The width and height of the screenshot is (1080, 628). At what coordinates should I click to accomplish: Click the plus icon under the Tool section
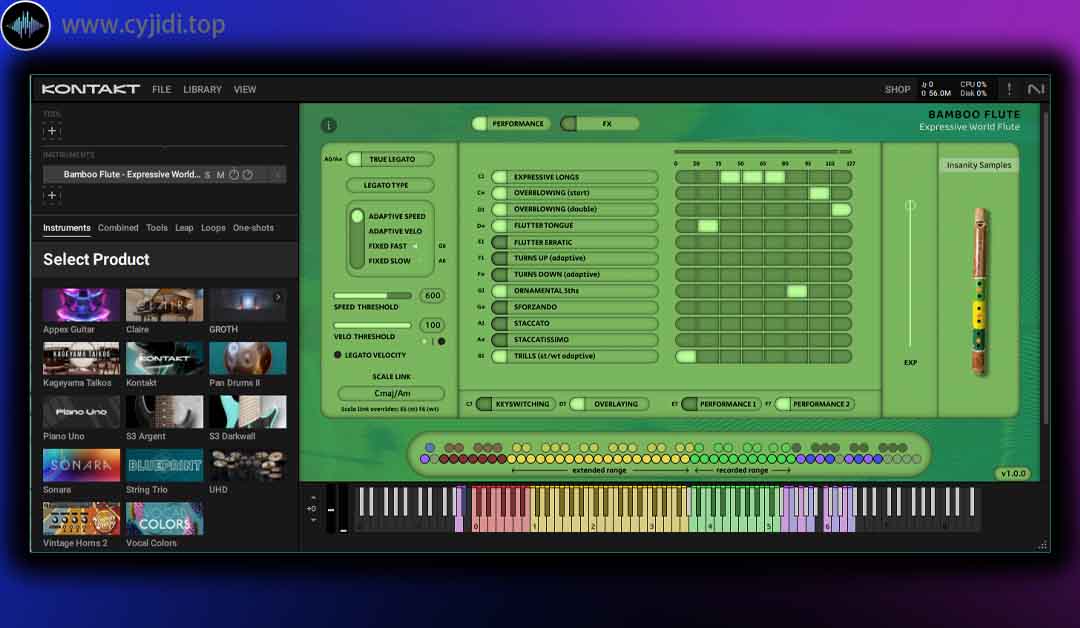(52, 131)
